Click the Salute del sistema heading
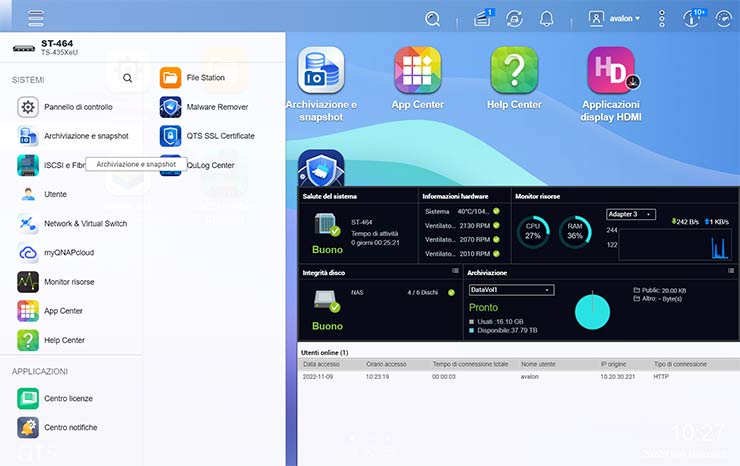The height and width of the screenshot is (466, 740). pos(330,196)
